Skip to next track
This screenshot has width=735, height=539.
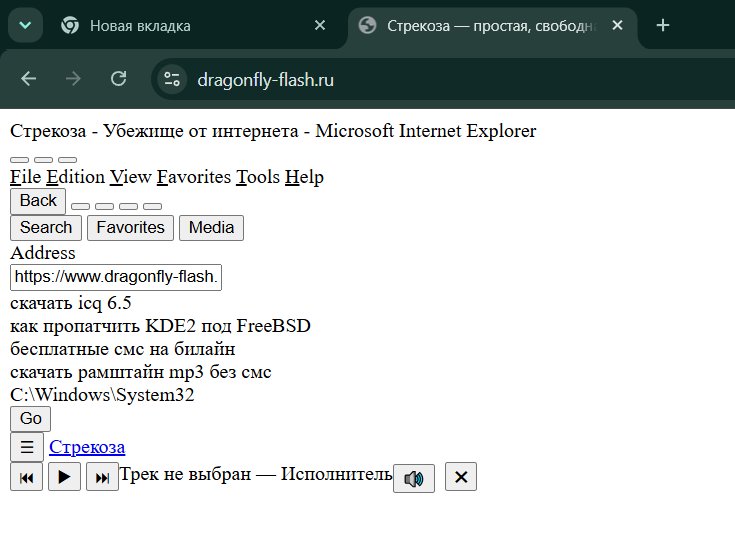[102, 477]
